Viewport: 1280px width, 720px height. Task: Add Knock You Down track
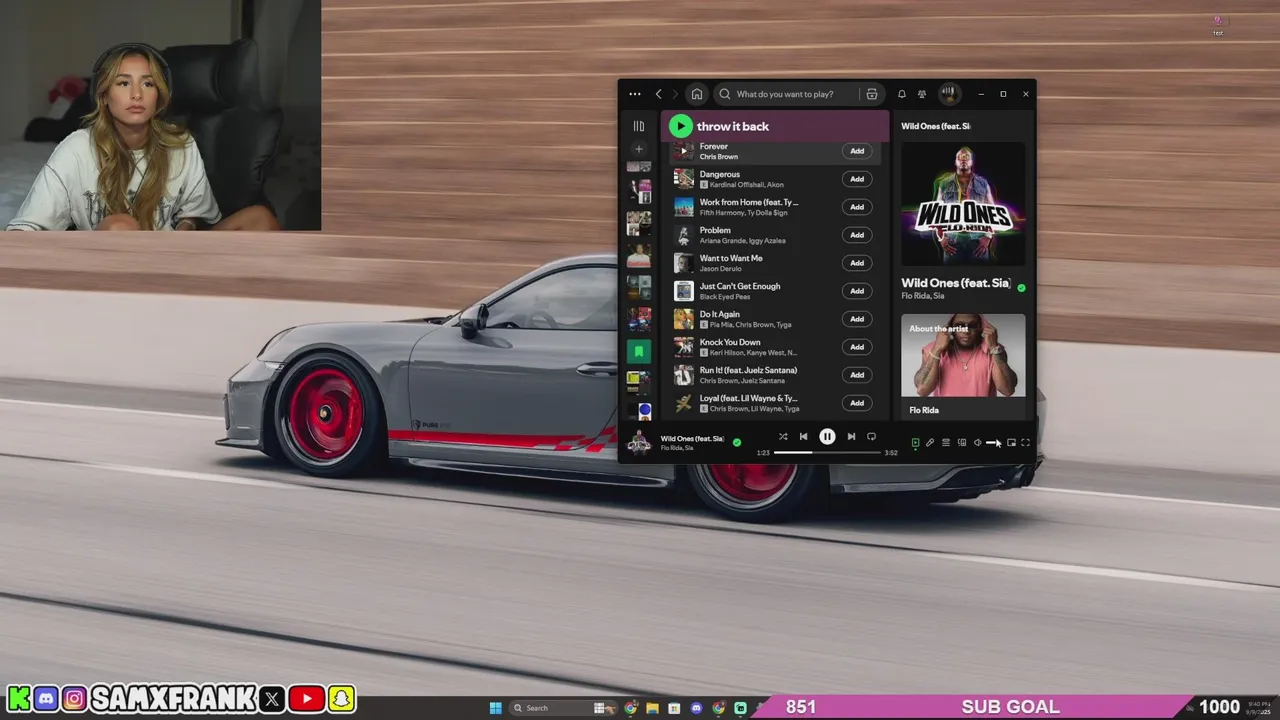(857, 347)
